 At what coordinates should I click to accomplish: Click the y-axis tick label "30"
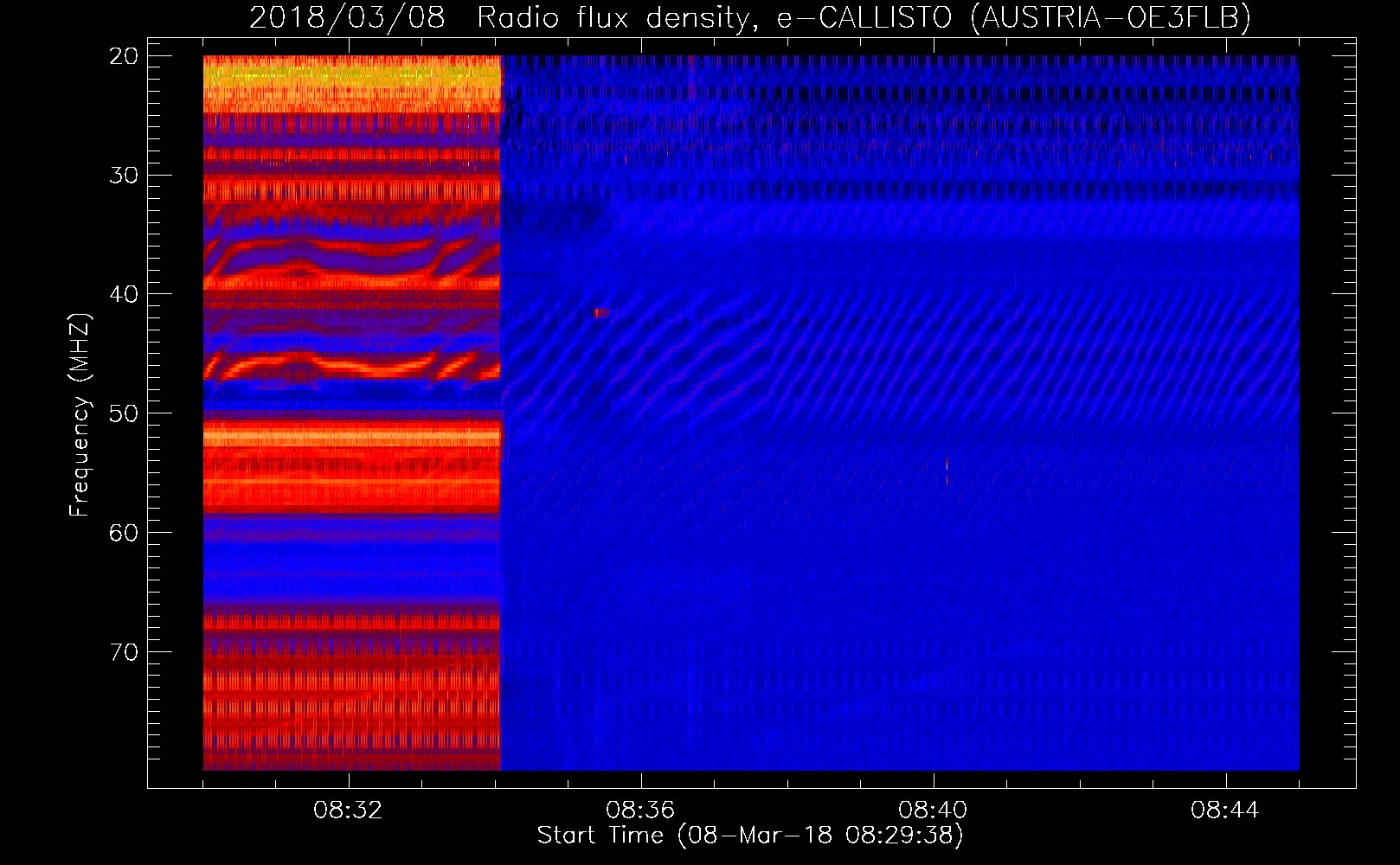coord(125,176)
